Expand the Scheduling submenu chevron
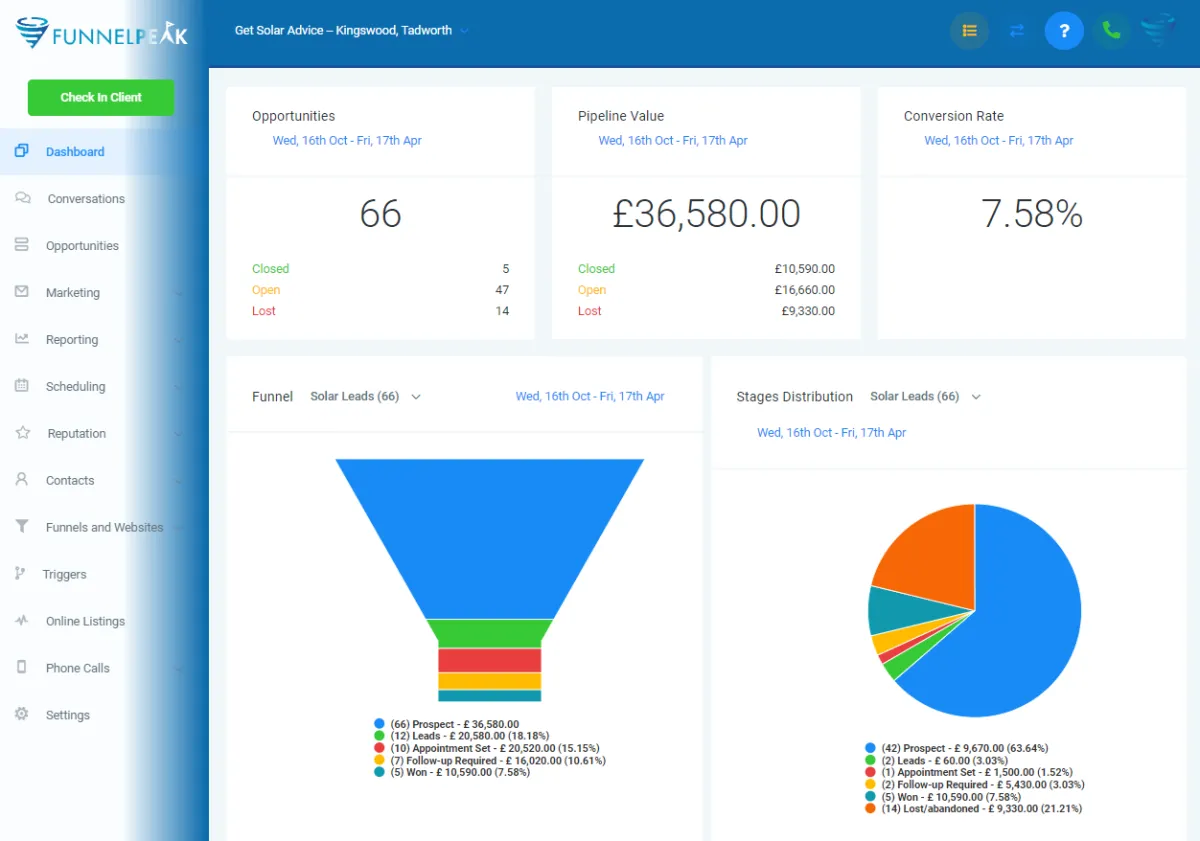Image resolution: width=1200 pixels, height=841 pixels. coord(179,387)
